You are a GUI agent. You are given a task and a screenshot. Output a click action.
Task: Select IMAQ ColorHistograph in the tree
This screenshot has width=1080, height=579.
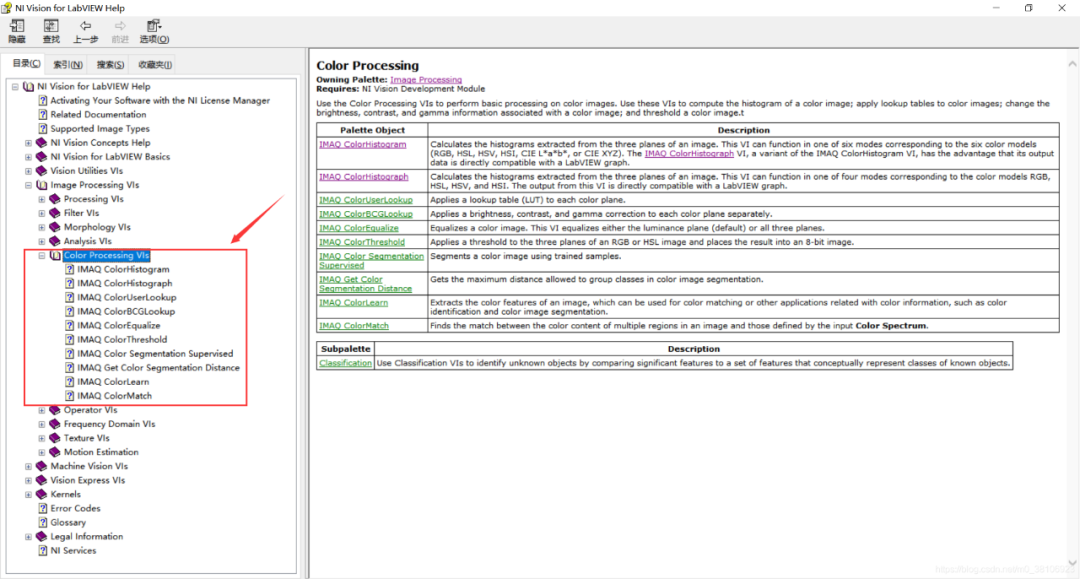click(x=125, y=284)
